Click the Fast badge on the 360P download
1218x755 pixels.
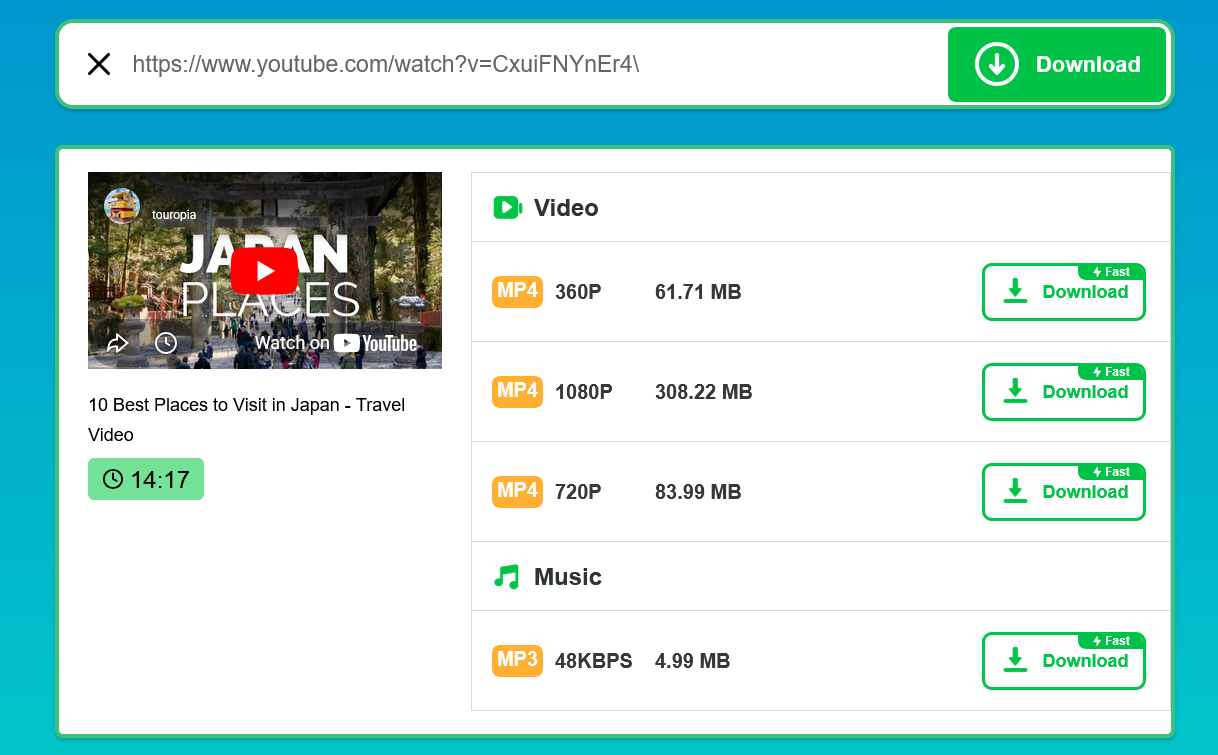point(1111,272)
